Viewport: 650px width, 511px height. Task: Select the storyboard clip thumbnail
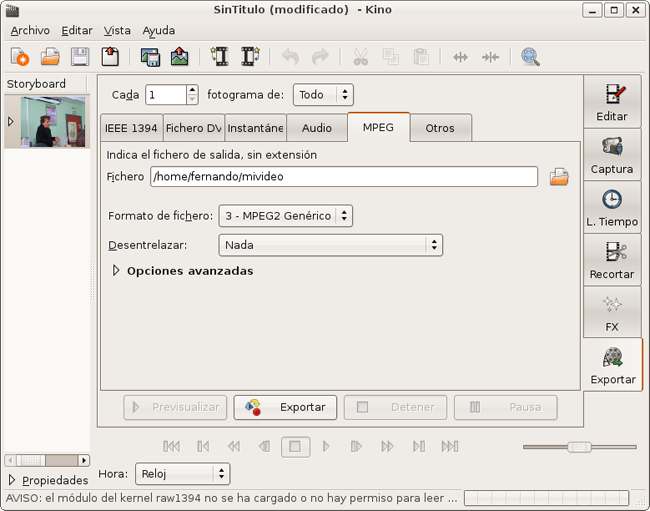tap(47, 122)
